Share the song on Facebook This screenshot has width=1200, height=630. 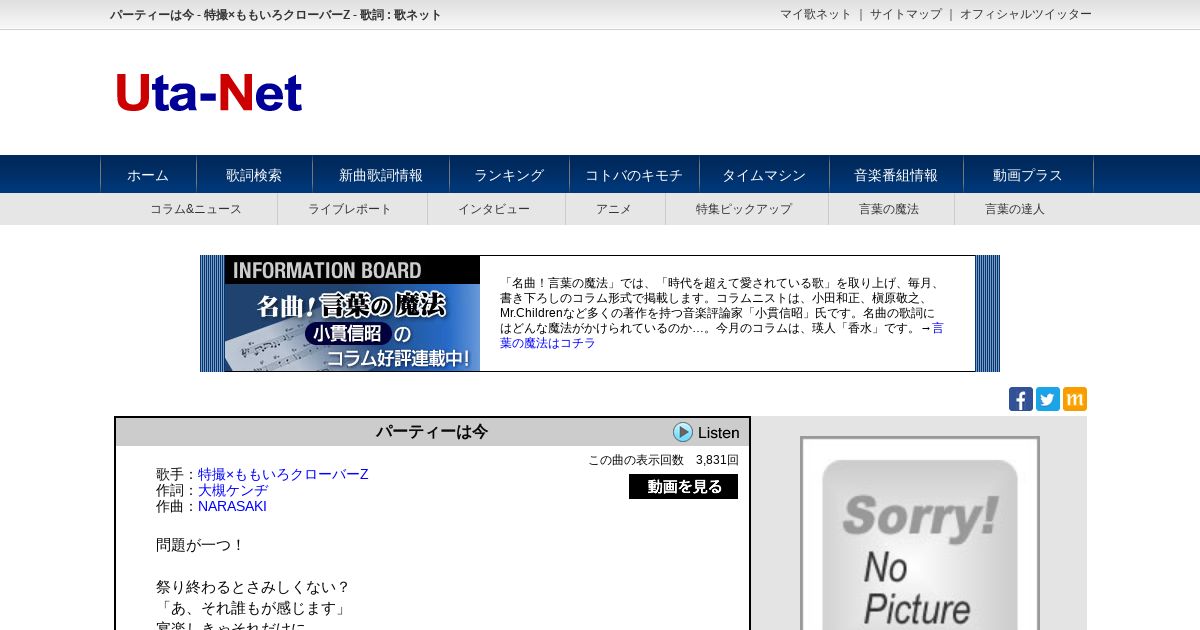click(1021, 399)
